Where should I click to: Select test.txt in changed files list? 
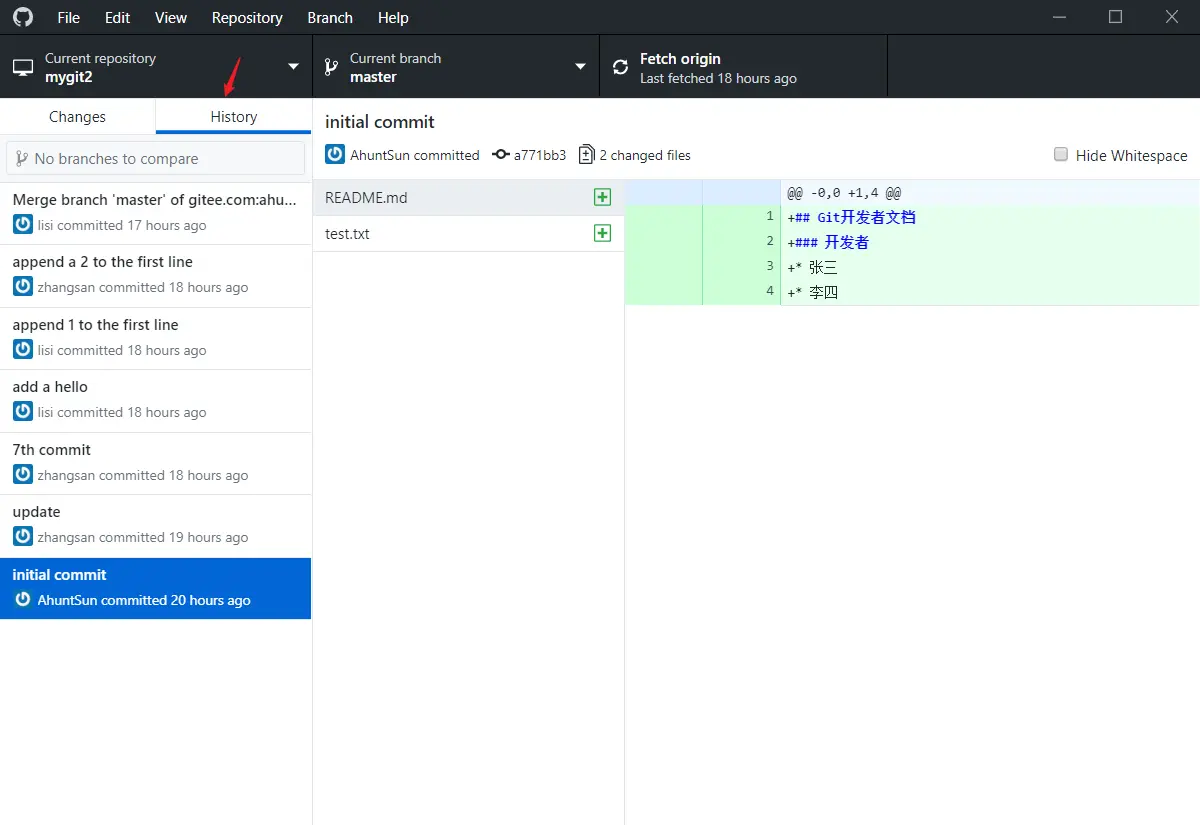click(468, 234)
